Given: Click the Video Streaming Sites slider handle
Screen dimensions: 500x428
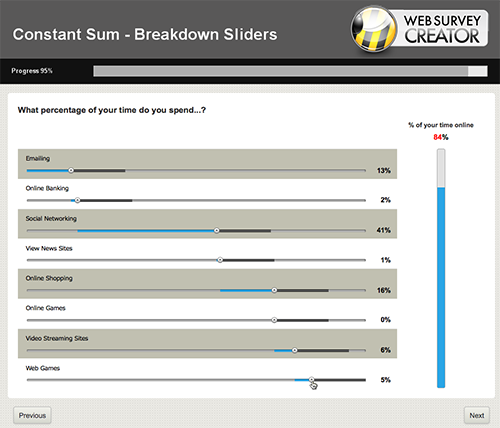Looking at the screenshot, I should point(295,350).
